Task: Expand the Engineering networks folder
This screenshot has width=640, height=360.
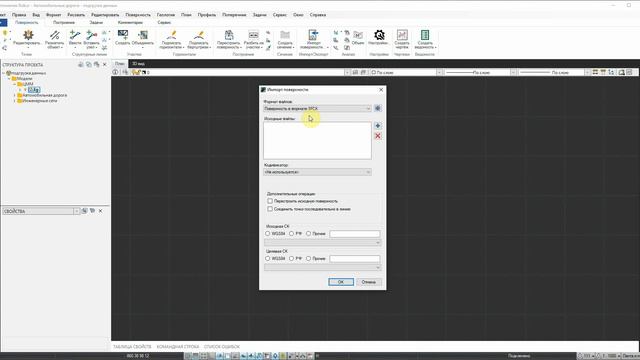Action: (15, 100)
